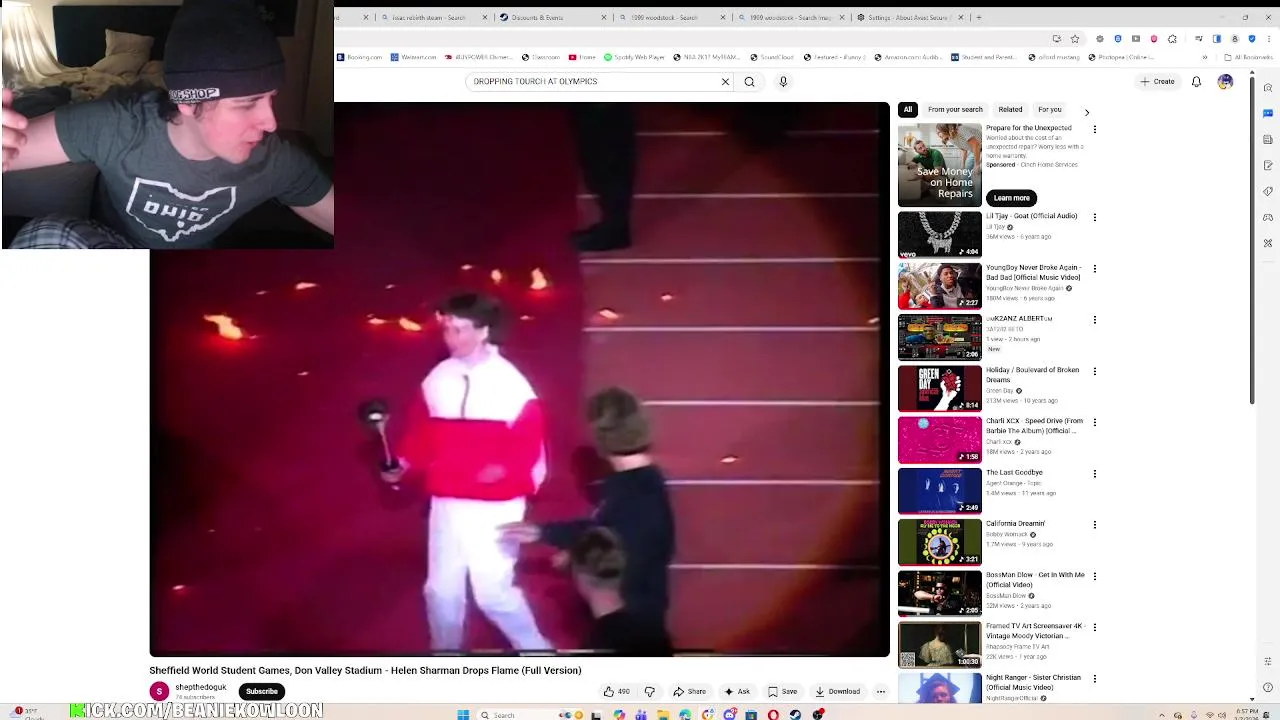Open the Green Day Holiday thumbnail

click(x=940, y=388)
